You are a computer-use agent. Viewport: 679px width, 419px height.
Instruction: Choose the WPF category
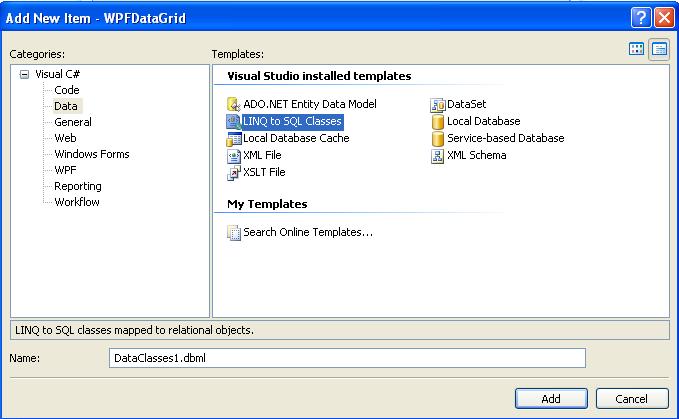tap(66, 170)
